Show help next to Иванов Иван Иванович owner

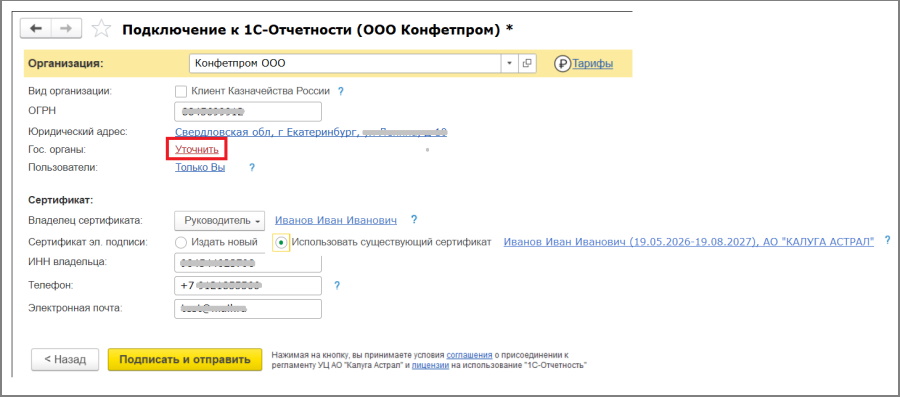413,220
